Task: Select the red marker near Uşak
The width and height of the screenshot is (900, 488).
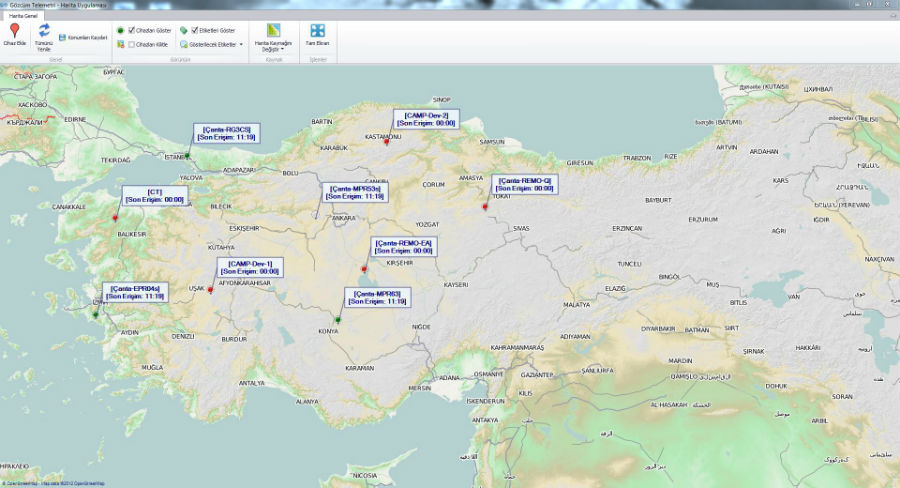Action: point(210,290)
